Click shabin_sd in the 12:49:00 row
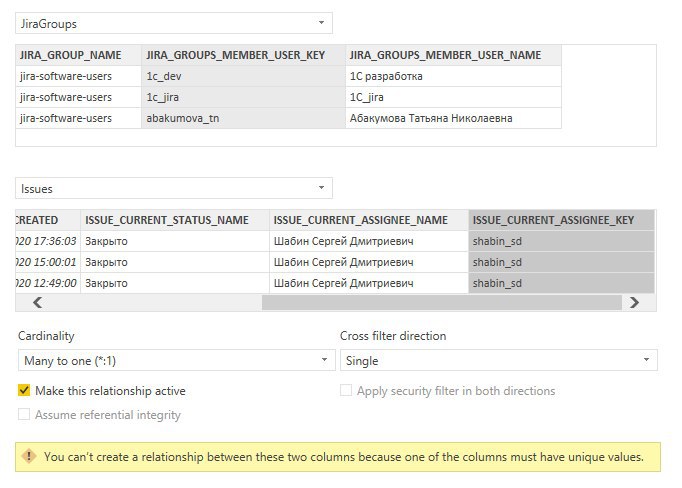 pos(561,283)
